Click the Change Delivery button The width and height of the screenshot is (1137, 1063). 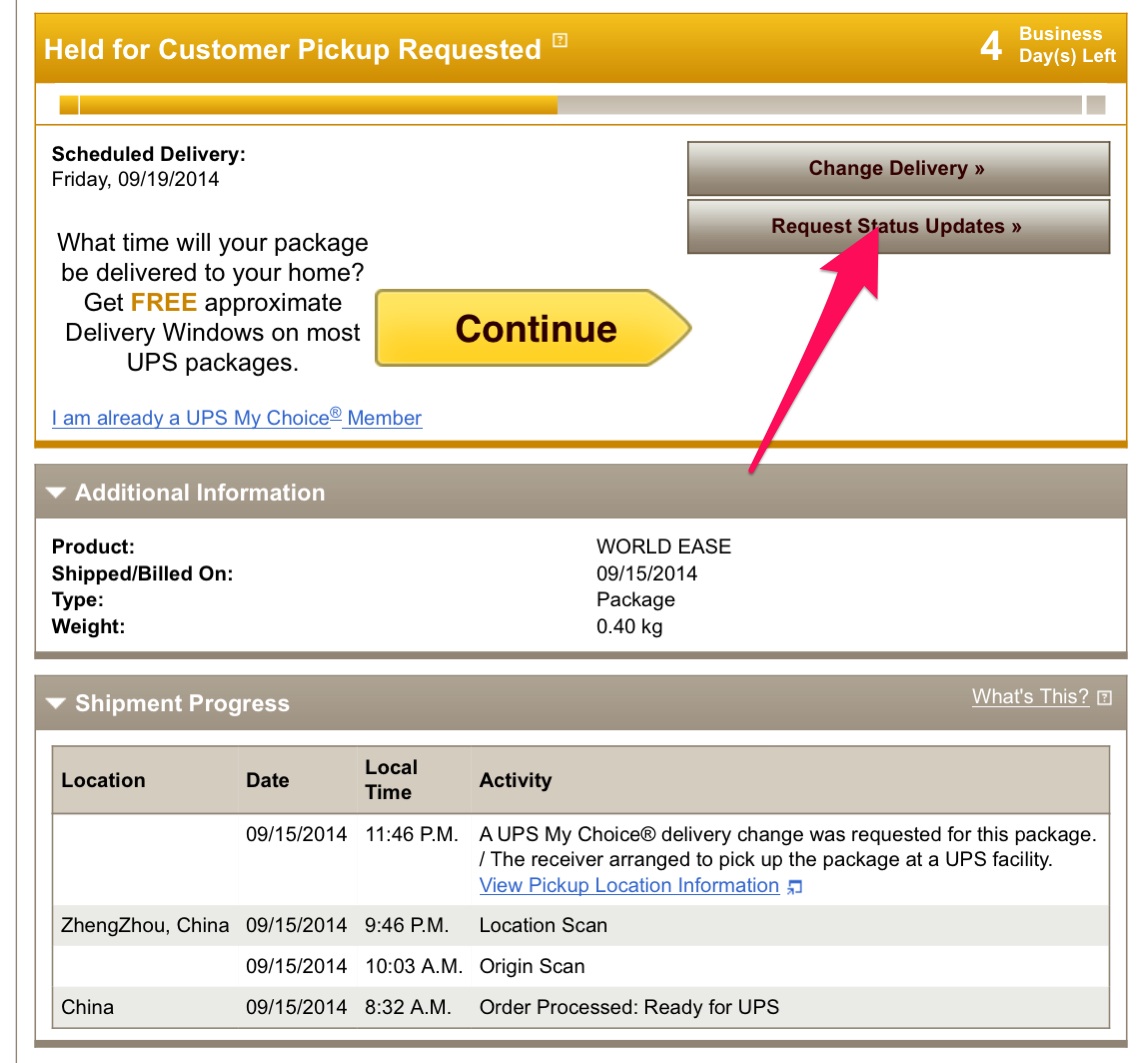(898, 168)
